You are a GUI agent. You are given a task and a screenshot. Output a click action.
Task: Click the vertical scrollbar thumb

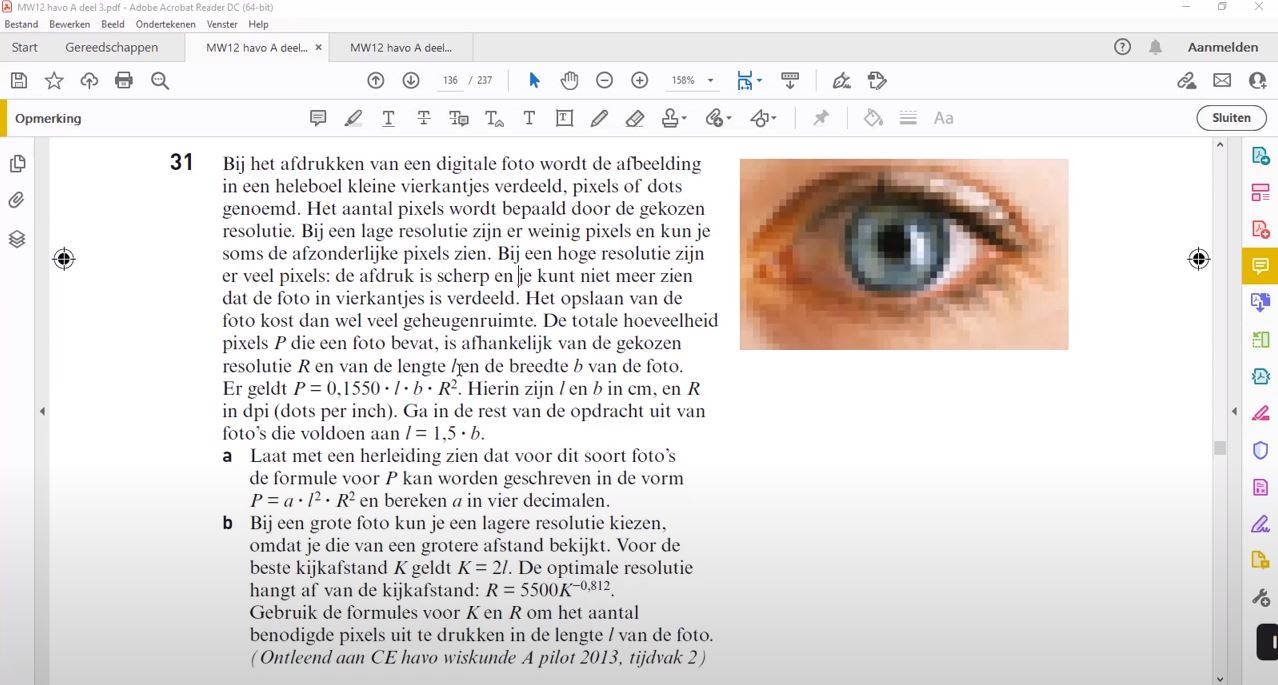(x=1220, y=448)
